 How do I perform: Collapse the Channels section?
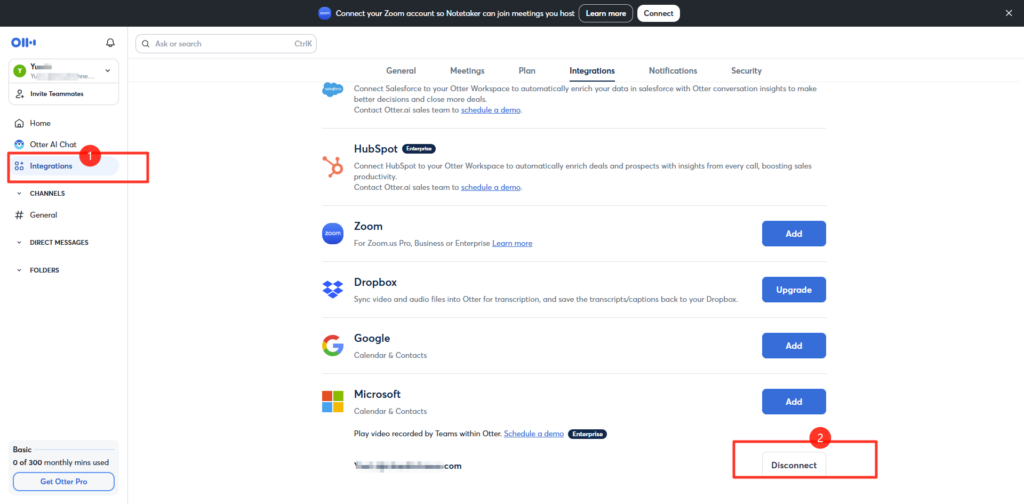point(19,193)
